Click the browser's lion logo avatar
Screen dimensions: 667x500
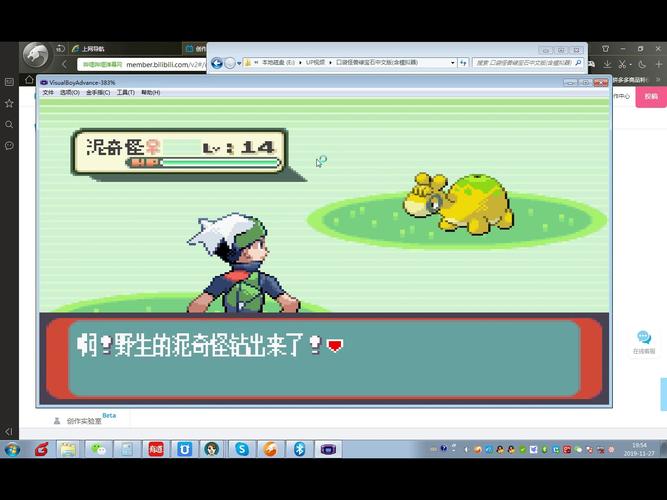tap(35, 56)
